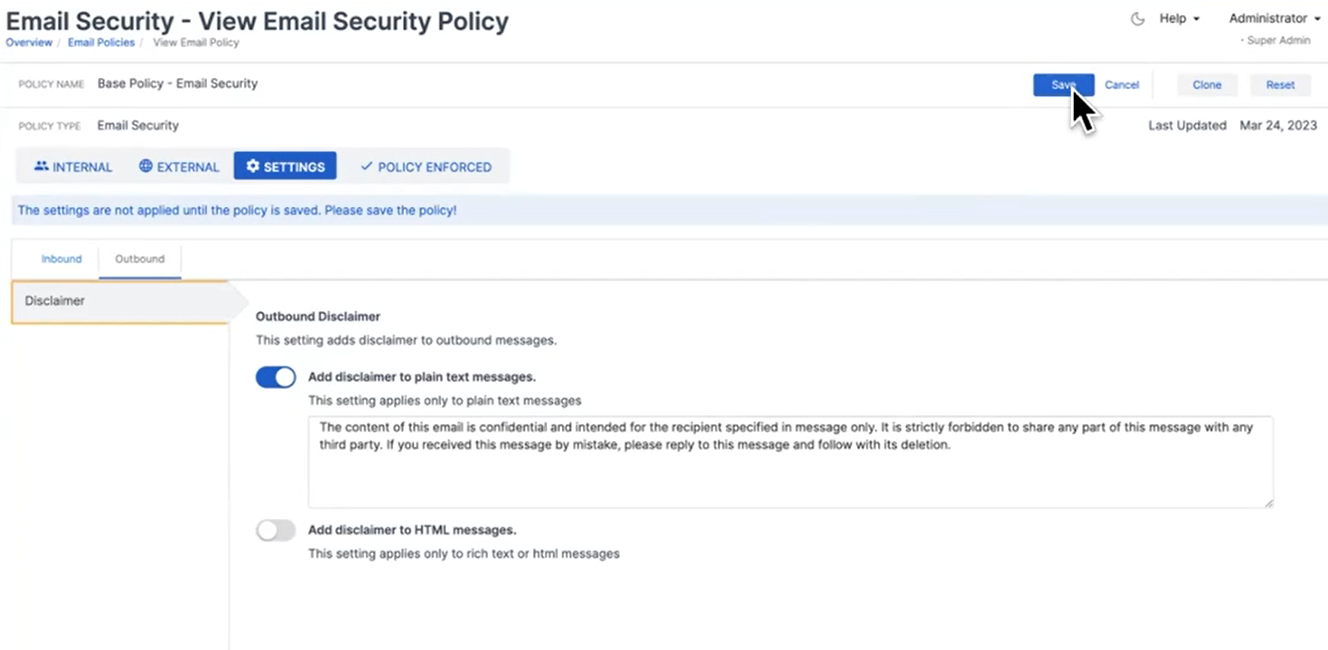Image resolution: width=1328 pixels, height=650 pixels.
Task: Disable plain text disclaimer toggle
Action: click(276, 377)
